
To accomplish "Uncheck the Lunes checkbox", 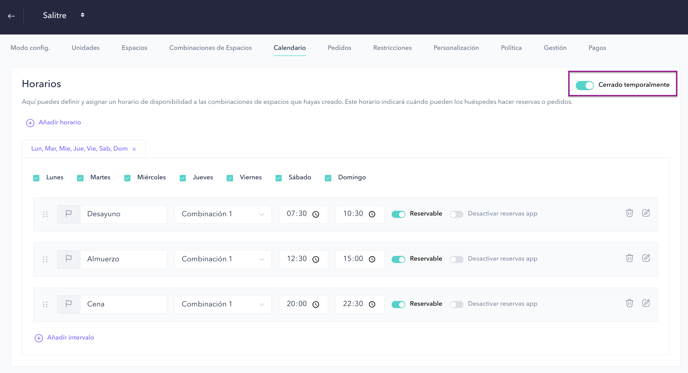I will pos(36,178).
